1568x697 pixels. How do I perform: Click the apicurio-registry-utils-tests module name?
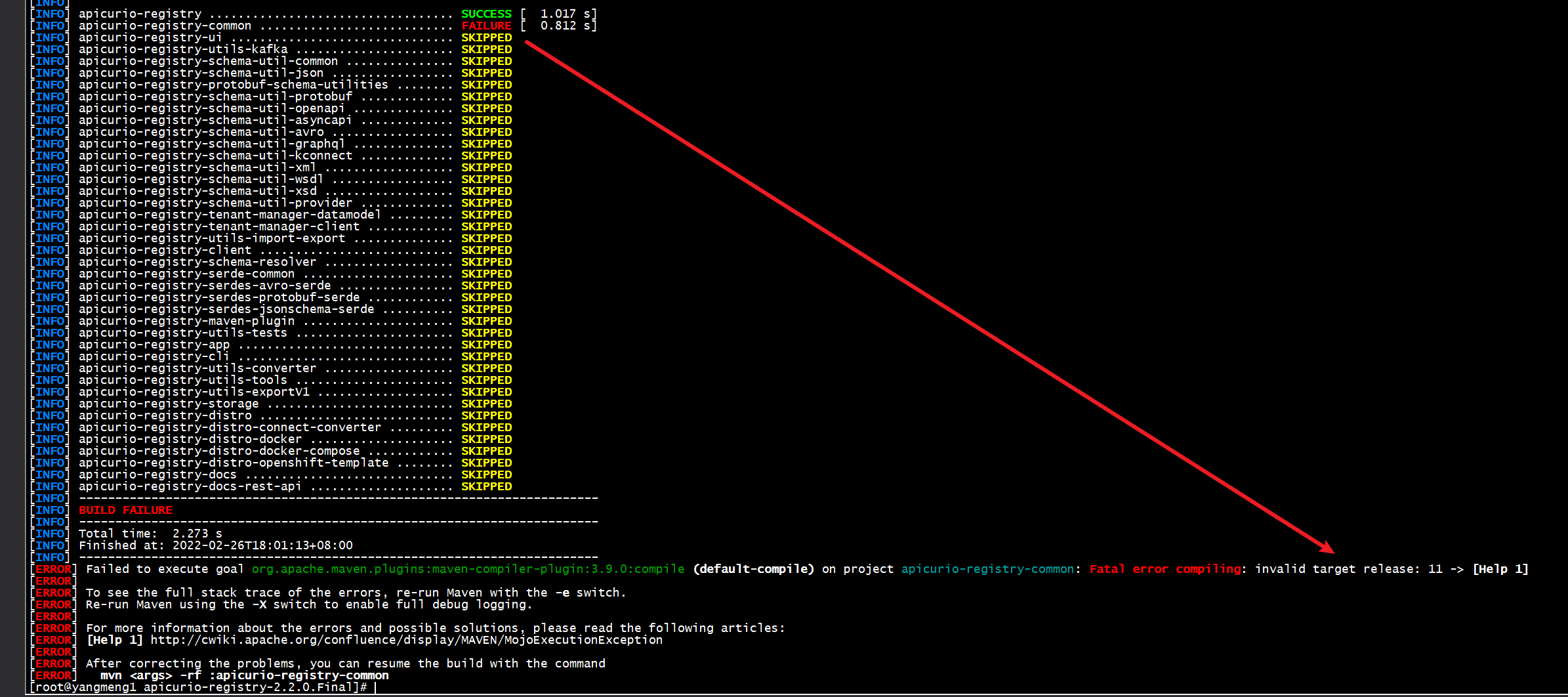tap(183, 333)
